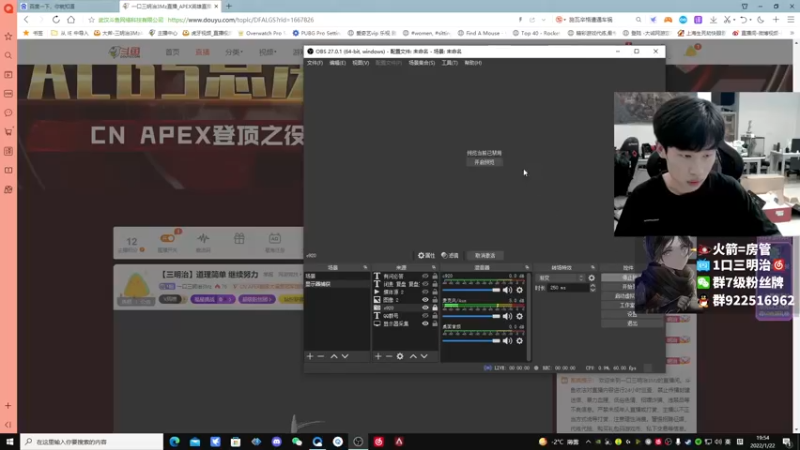Open the browser downloads icon
The height and width of the screenshot is (450, 800).
(713, 20)
